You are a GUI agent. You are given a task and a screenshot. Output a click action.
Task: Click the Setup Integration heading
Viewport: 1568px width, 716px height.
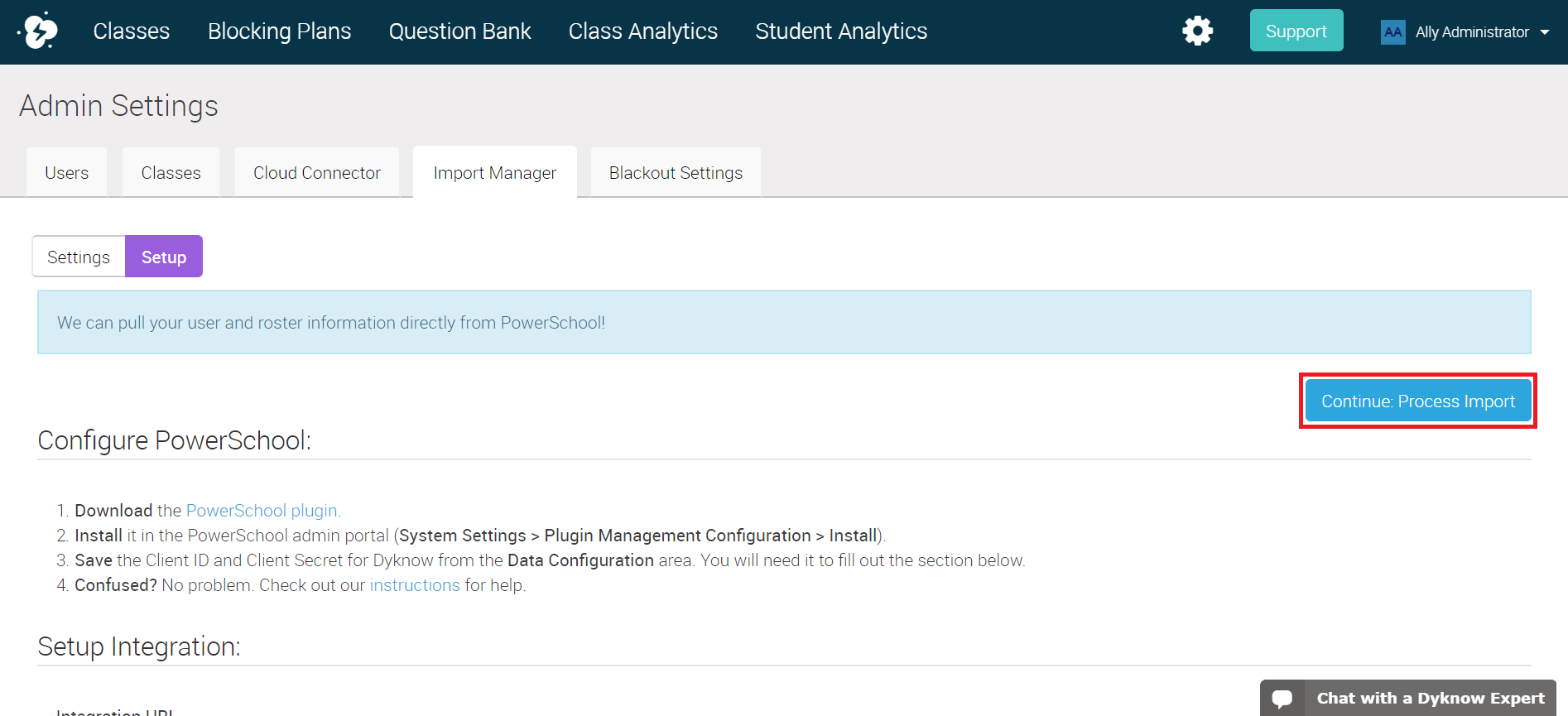(139, 646)
